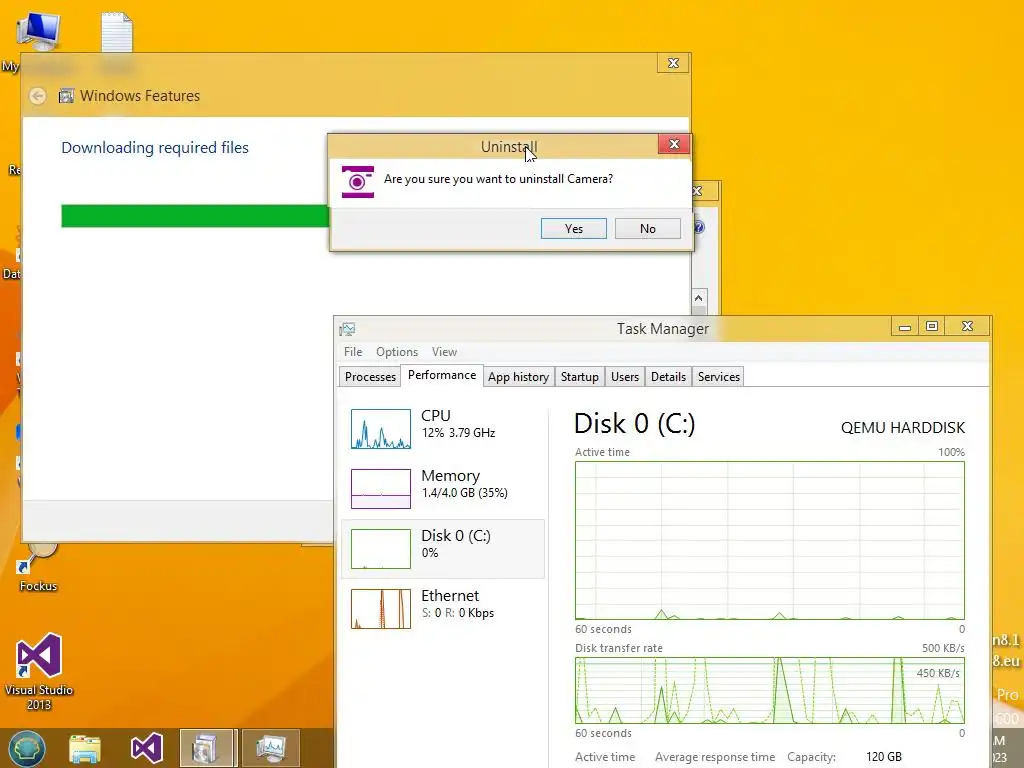Click No in the Uninstall dialog
This screenshot has height=768, width=1024.
click(x=647, y=229)
